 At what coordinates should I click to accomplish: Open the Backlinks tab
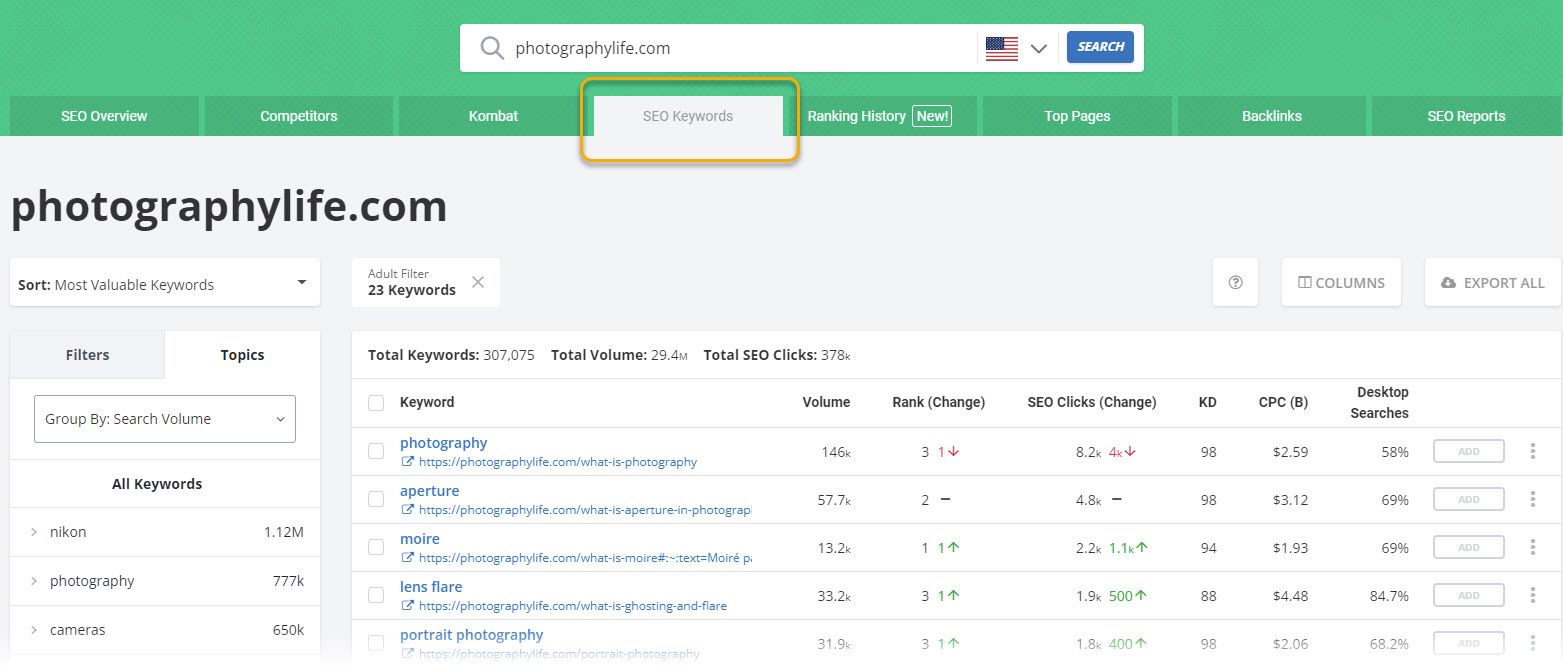tap(1272, 116)
